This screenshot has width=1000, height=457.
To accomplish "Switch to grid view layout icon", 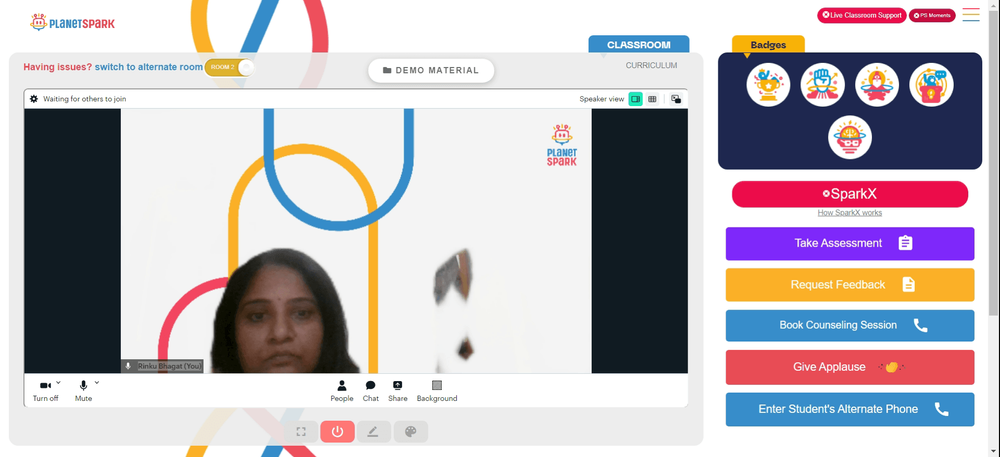I will coord(652,99).
